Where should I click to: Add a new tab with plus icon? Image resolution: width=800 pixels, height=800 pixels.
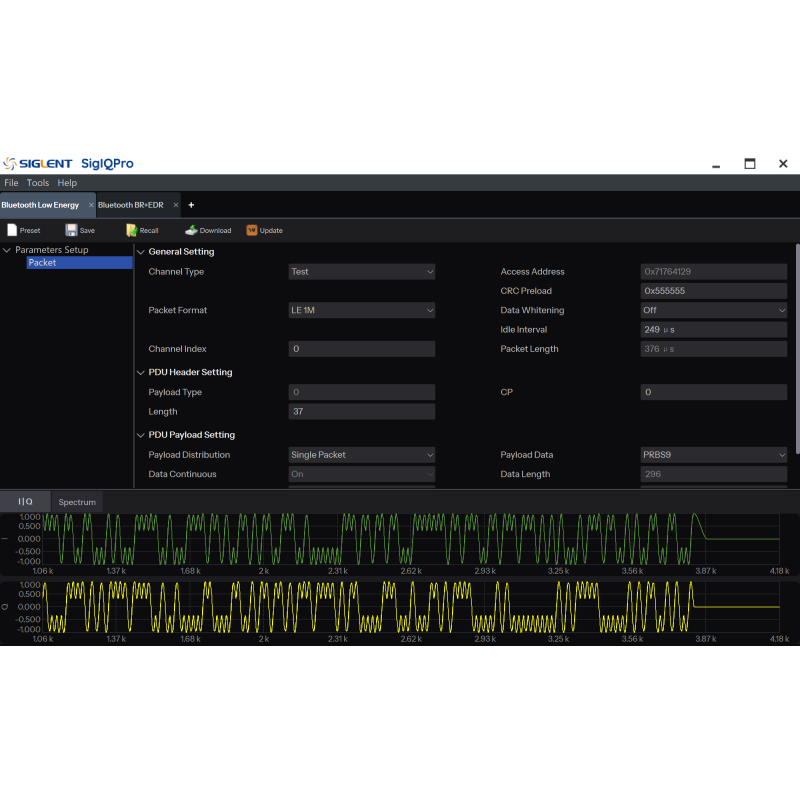191,205
